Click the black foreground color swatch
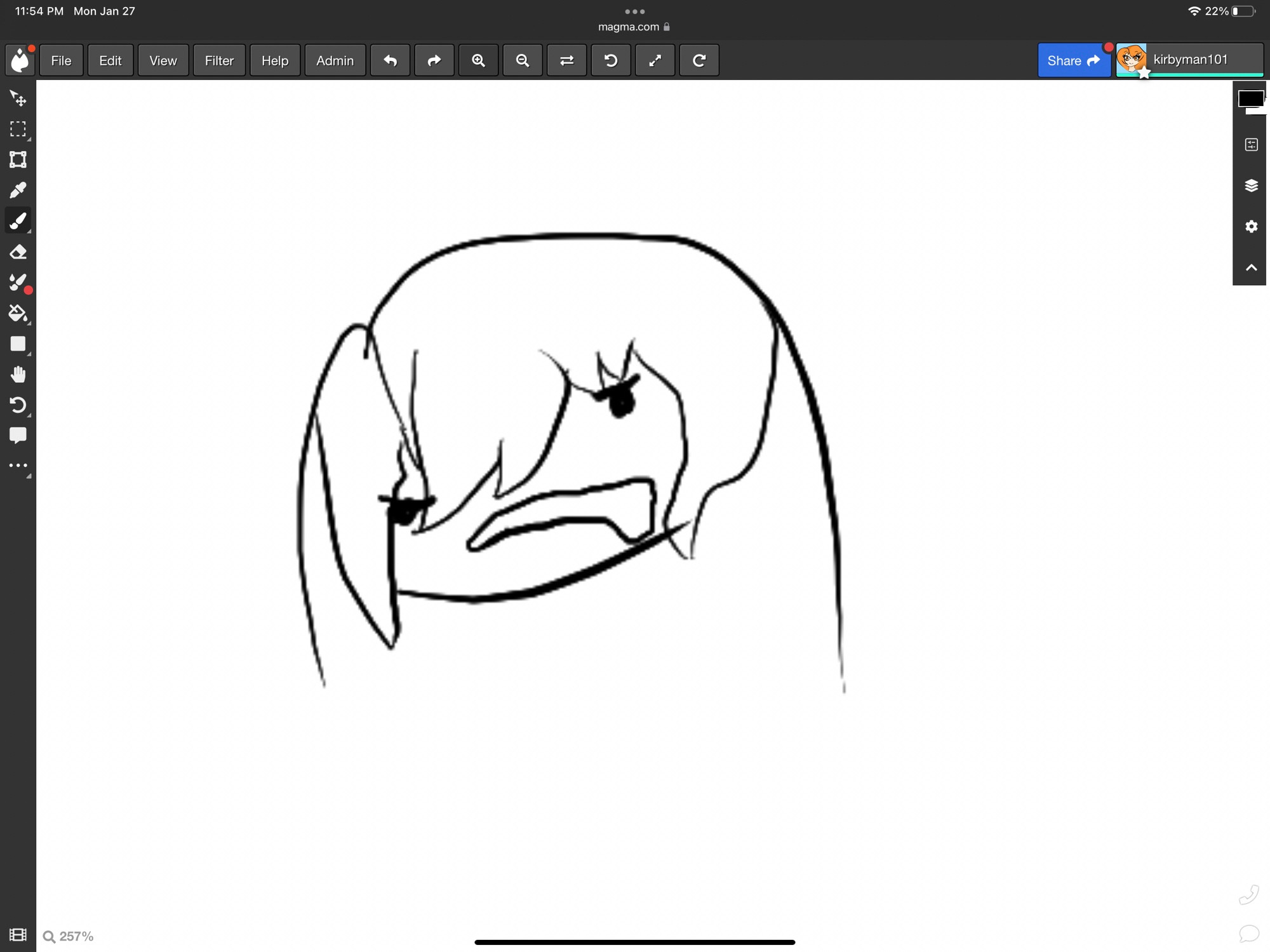This screenshot has height=952, width=1270. pos(1250,99)
